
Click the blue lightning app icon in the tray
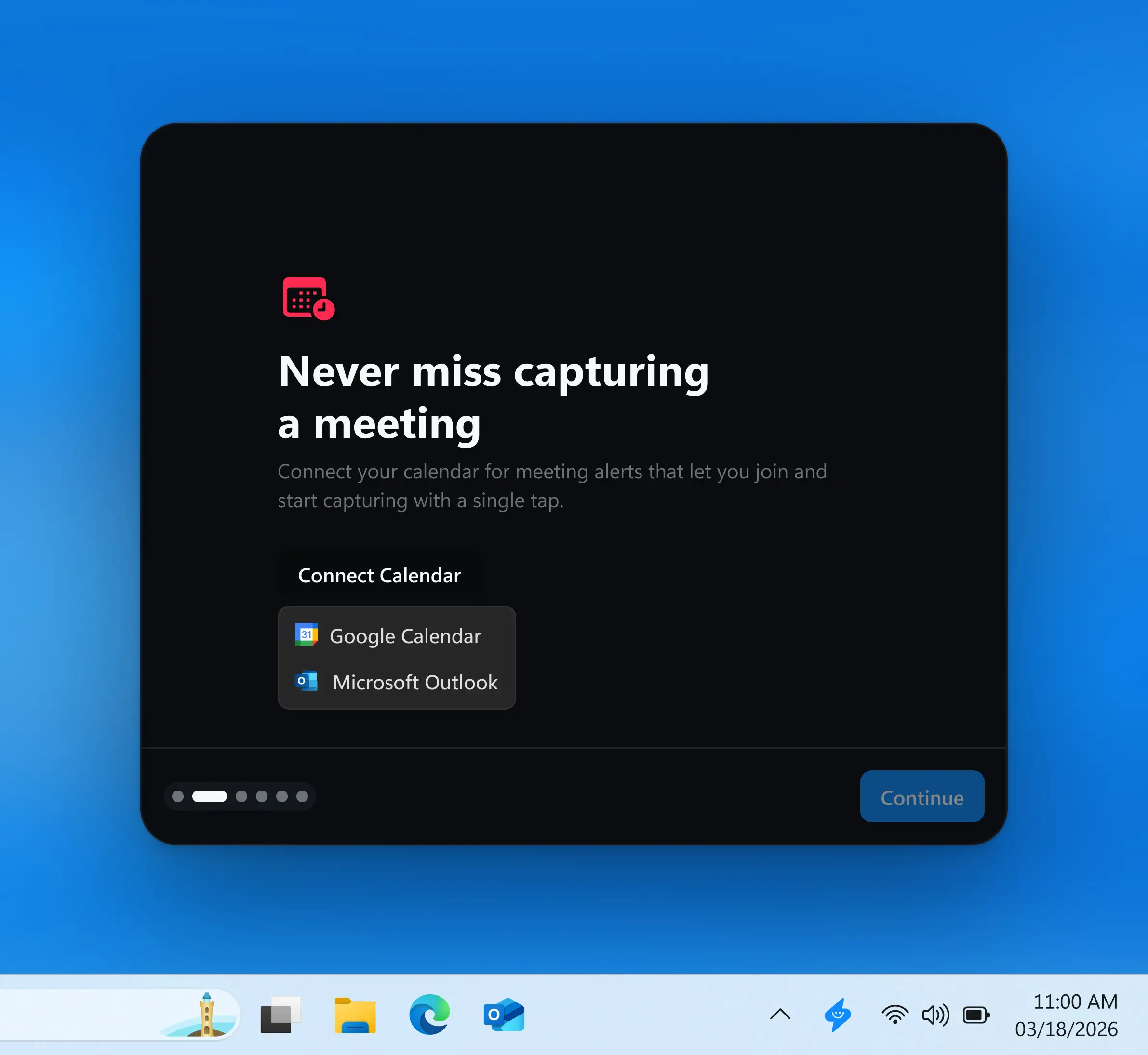[837, 1014]
